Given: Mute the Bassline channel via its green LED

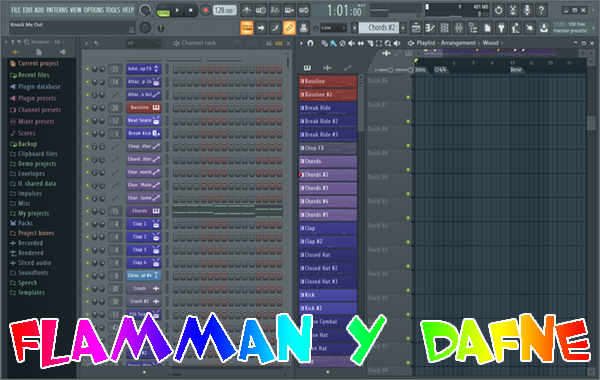Looking at the screenshot, I should click(x=88, y=108).
